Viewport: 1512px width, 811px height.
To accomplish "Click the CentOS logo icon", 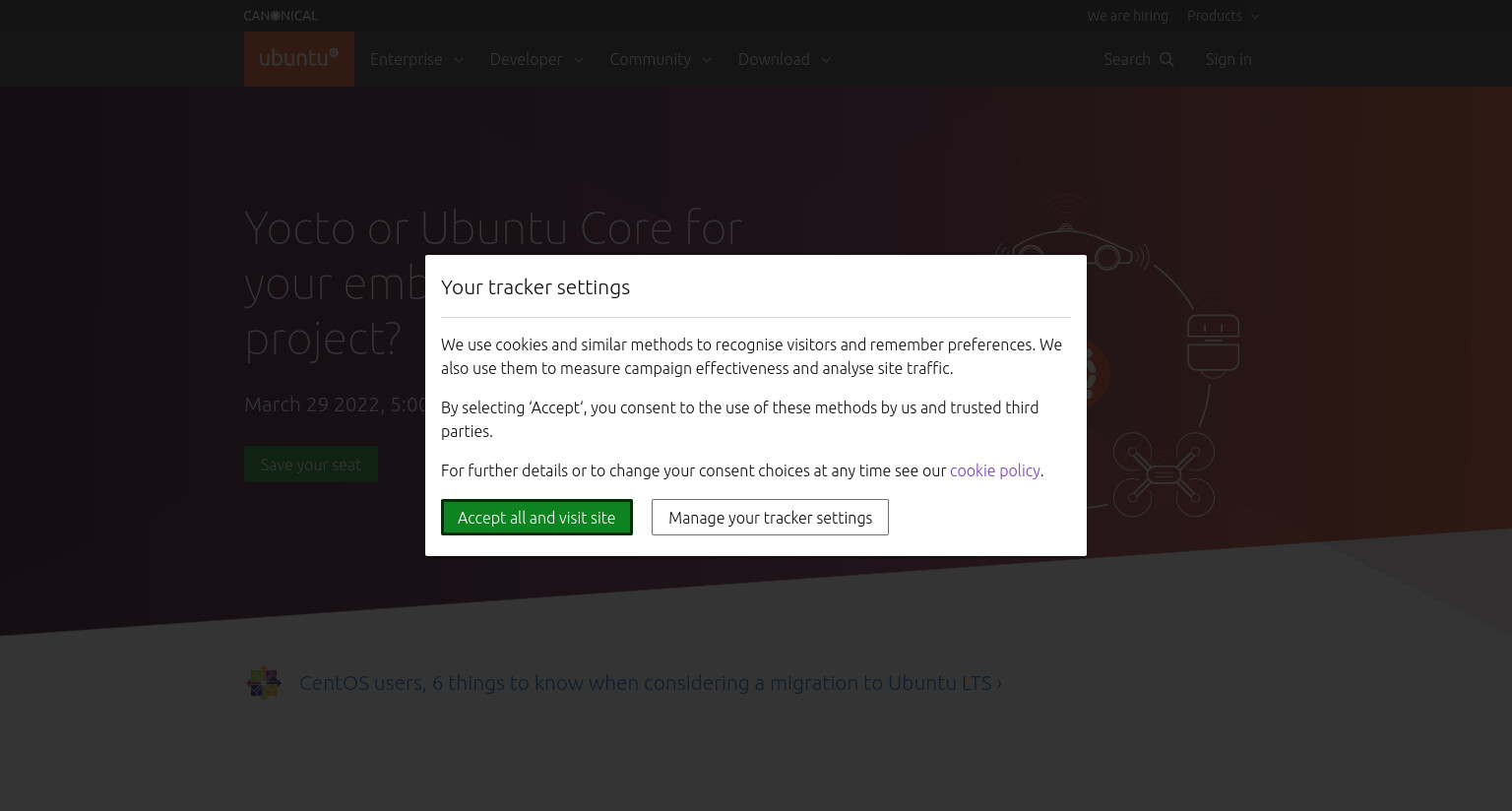I will click(264, 682).
